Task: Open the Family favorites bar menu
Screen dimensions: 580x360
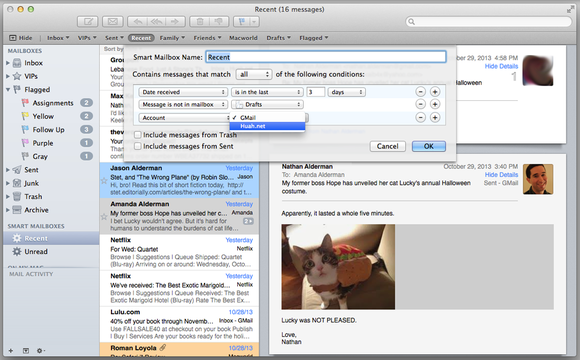Action: (172, 38)
